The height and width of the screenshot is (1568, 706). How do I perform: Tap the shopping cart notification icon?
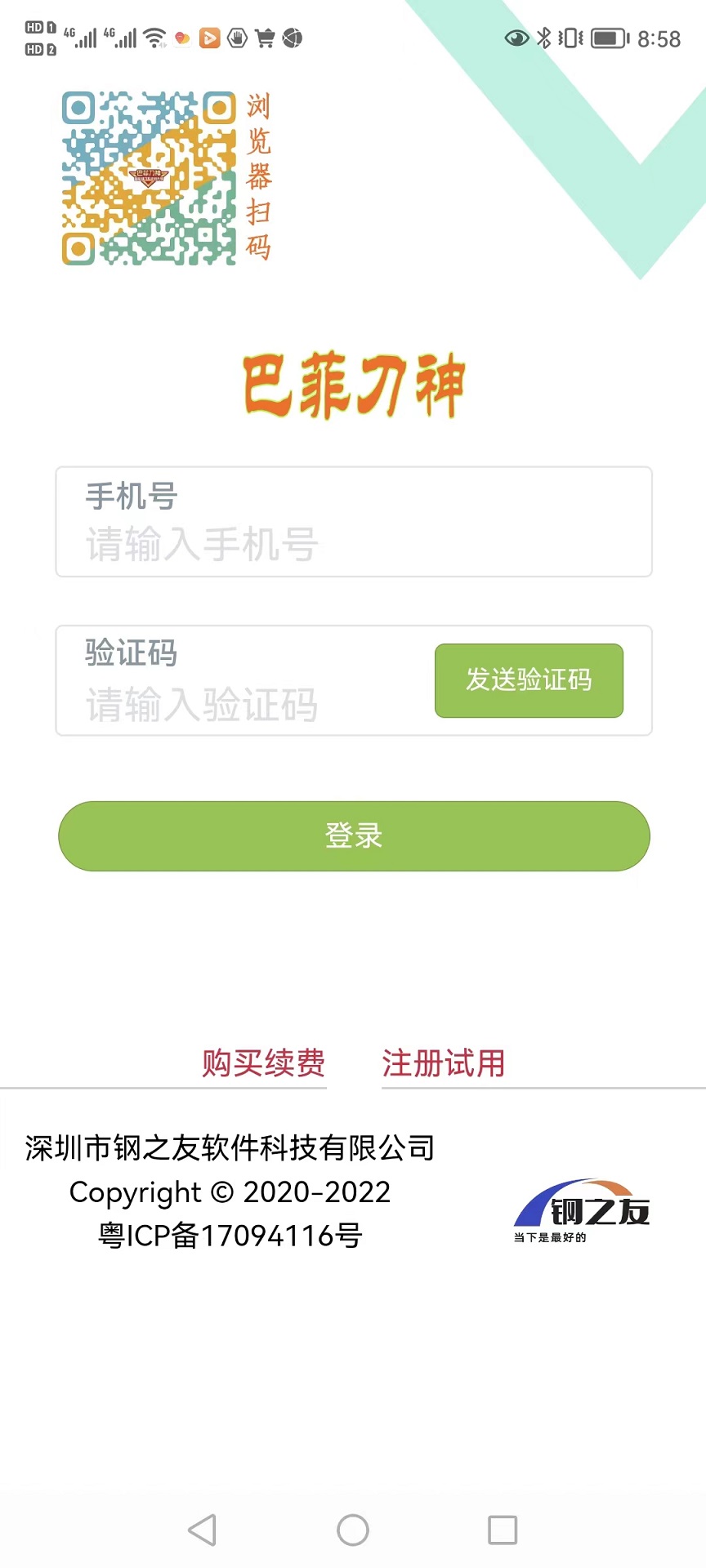pyautogui.click(x=265, y=38)
